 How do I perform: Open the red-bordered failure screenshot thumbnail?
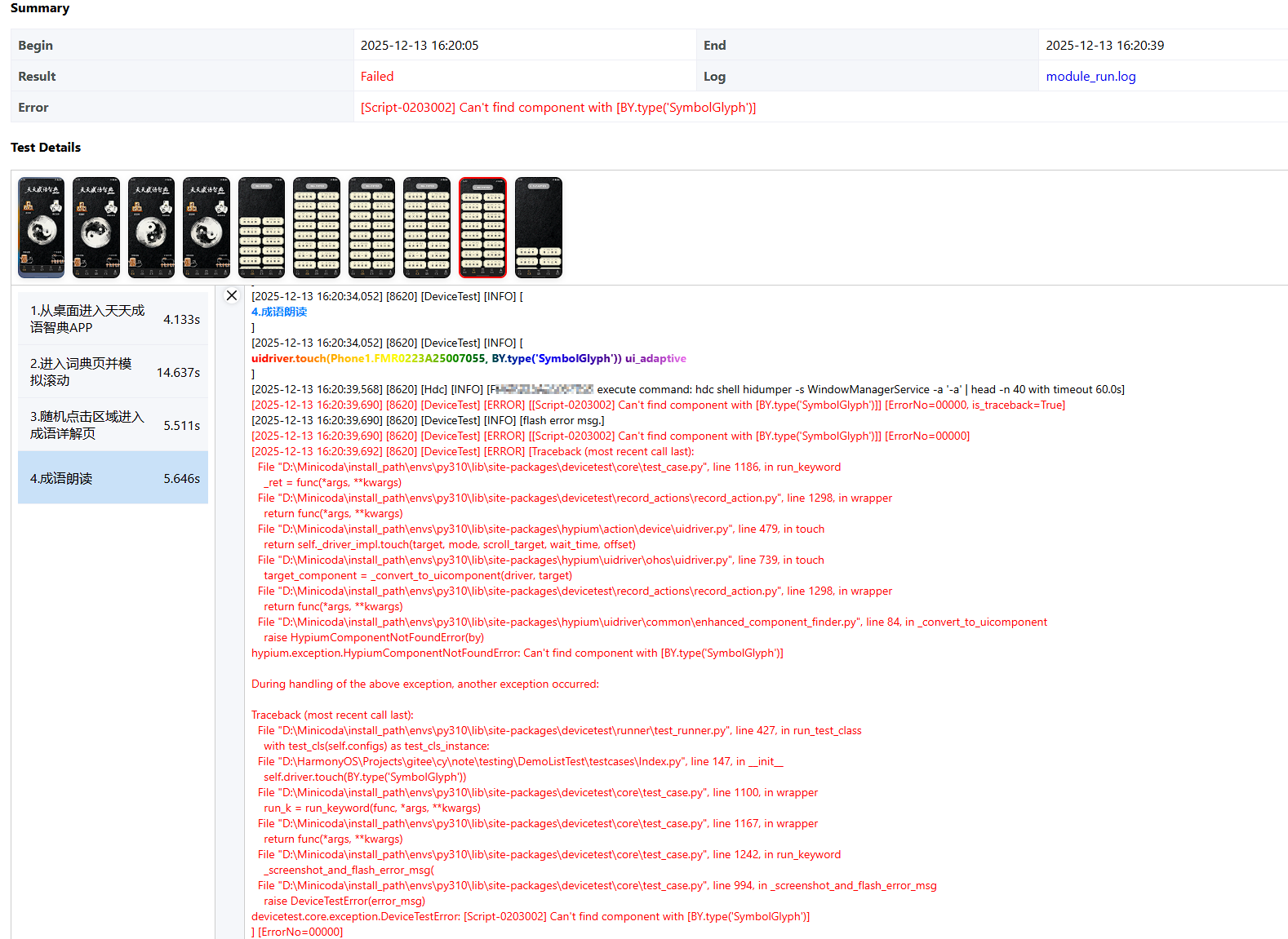[482, 228]
